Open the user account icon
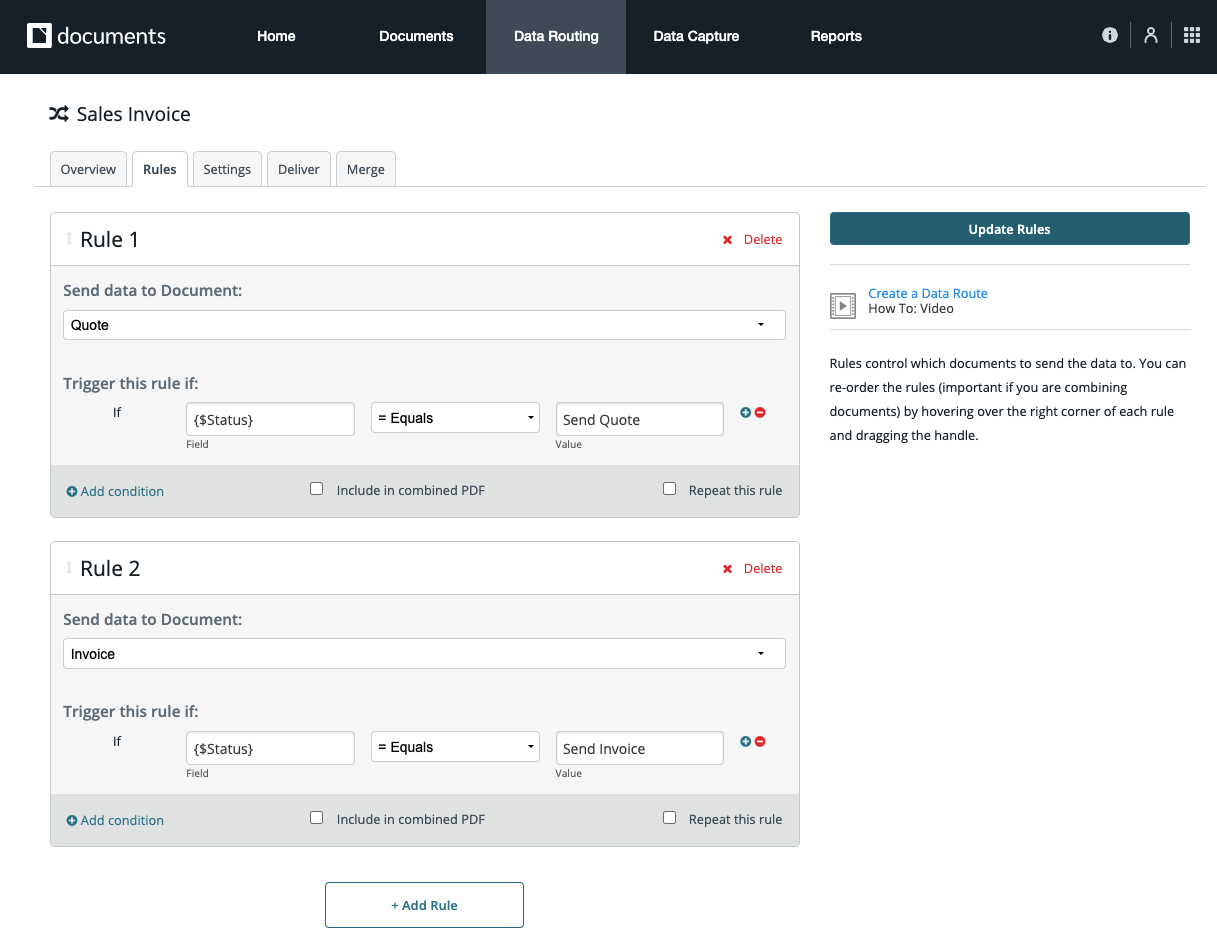Screen dimensions: 1217x932 (x=1151, y=35)
